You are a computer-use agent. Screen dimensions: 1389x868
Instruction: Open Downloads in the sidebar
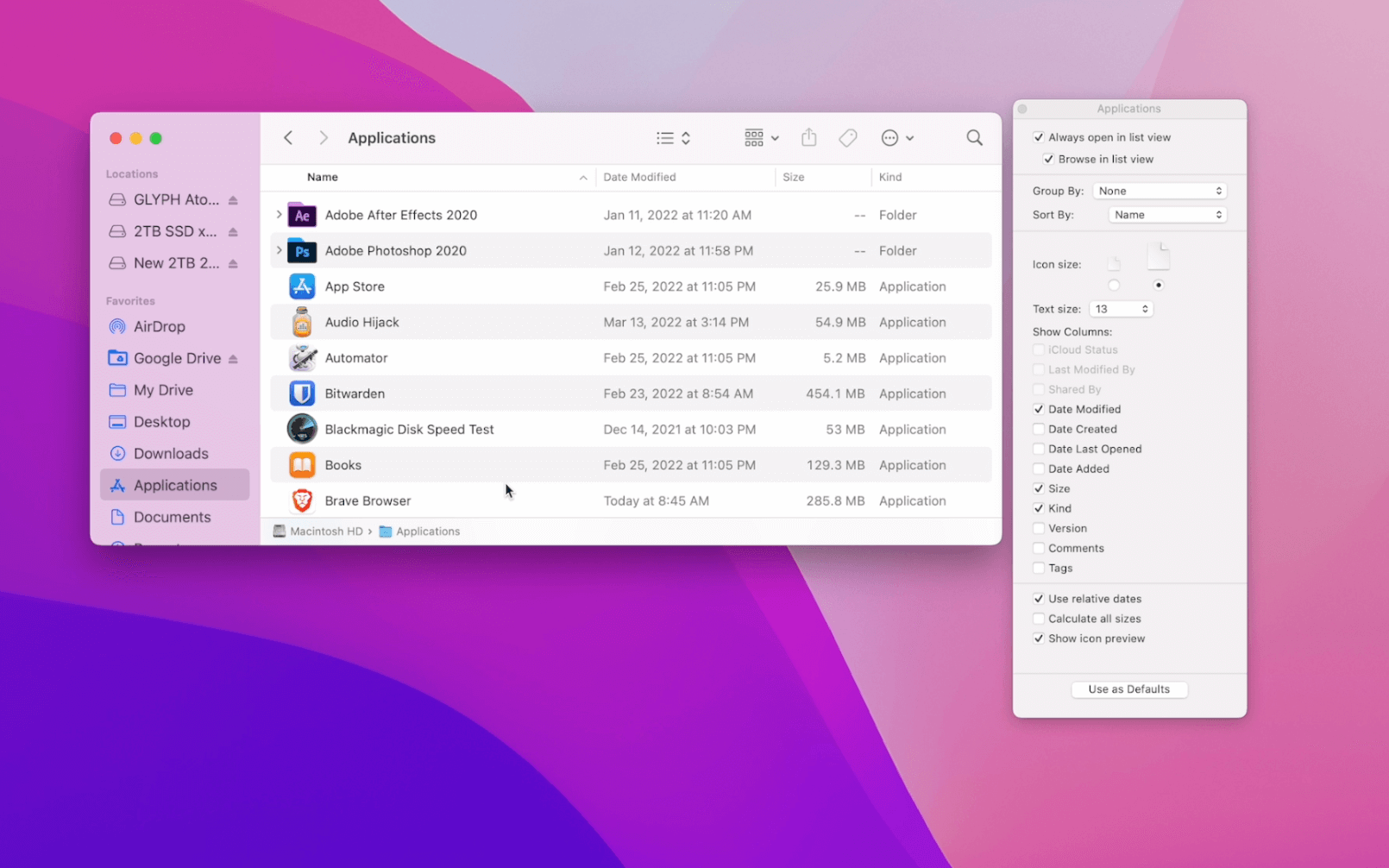pyautogui.click(x=174, y=455)
